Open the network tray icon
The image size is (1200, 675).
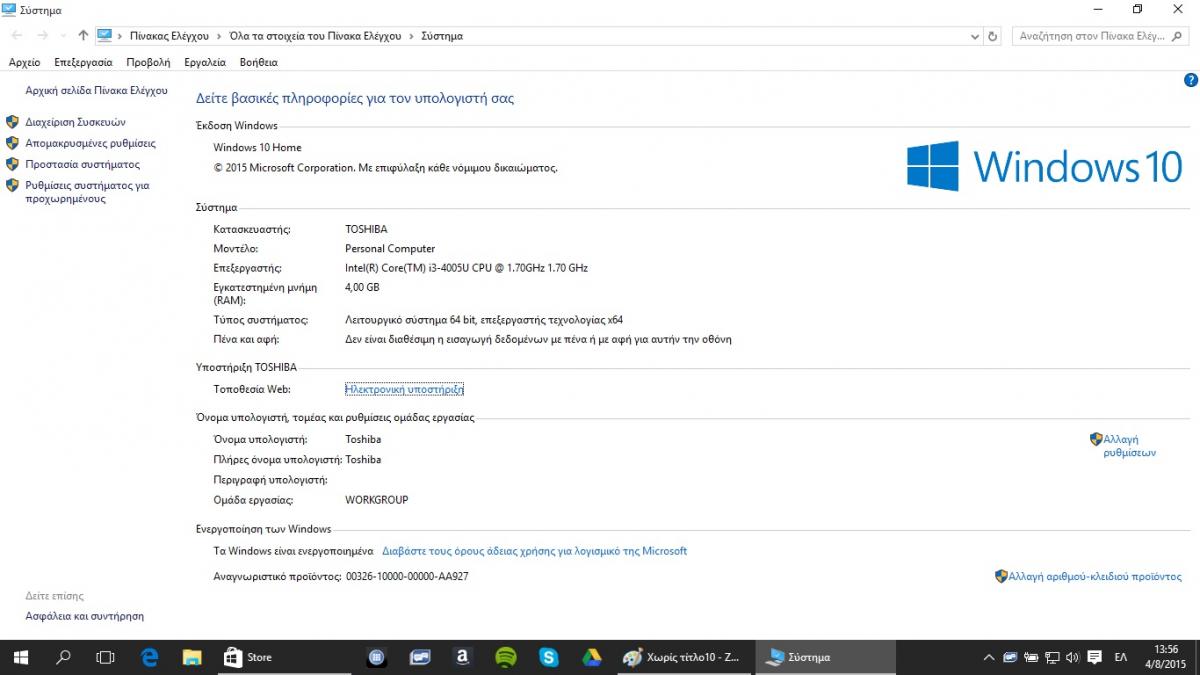(1052, 657)
